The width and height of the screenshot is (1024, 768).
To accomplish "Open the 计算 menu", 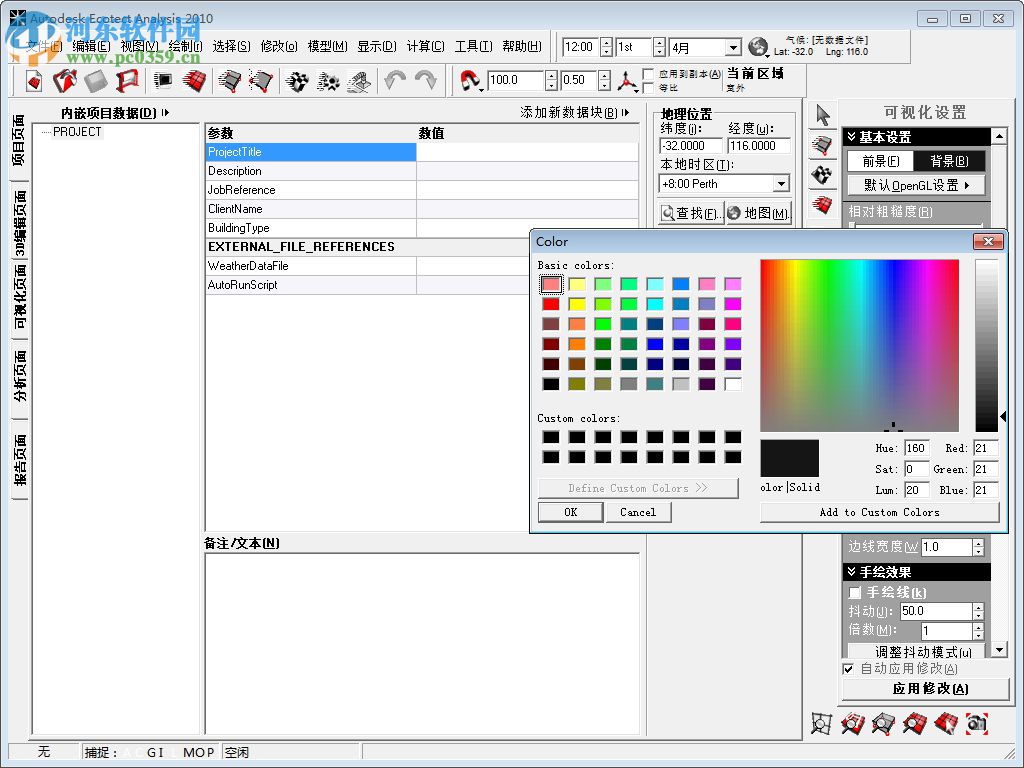I will point(425,46).
